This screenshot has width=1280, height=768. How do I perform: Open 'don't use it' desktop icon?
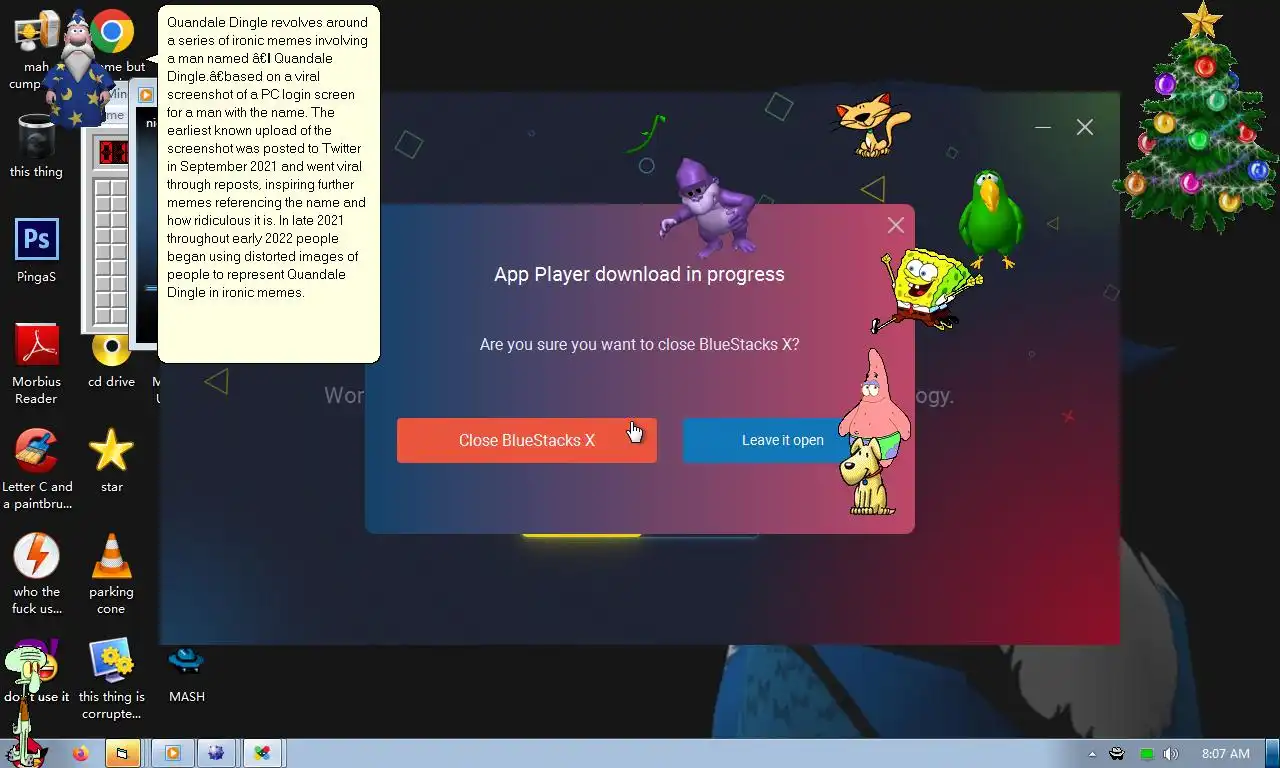tap(37, 671)
